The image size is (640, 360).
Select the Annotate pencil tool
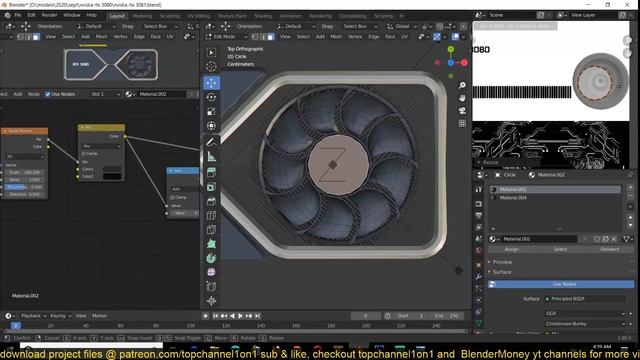point(211,142)
